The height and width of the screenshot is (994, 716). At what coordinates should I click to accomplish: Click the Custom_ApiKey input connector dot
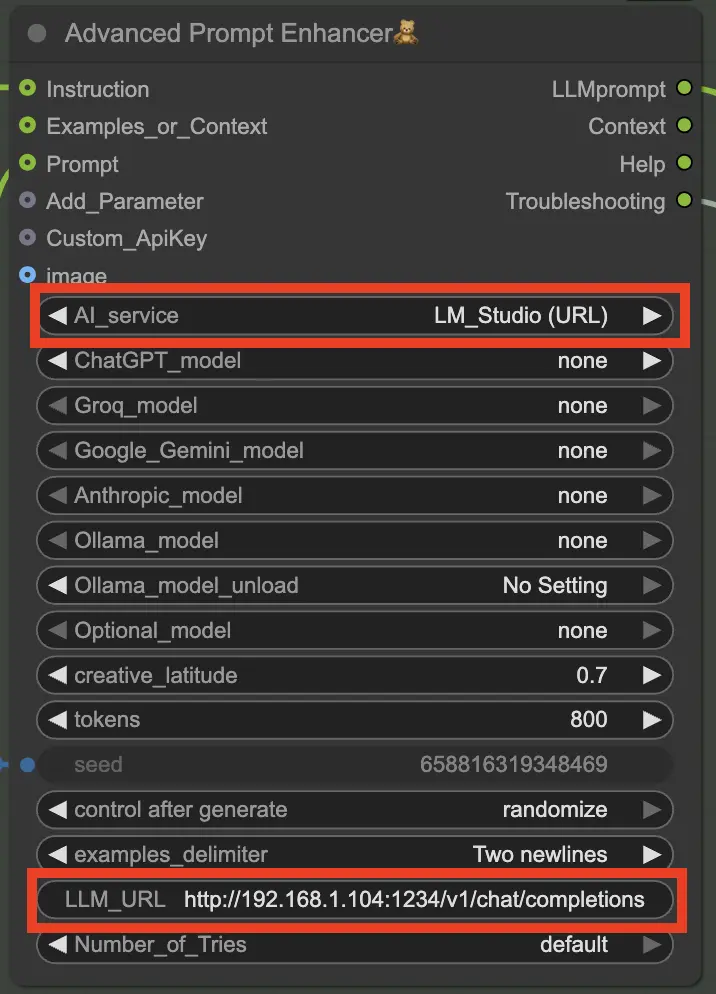(27, 238)
